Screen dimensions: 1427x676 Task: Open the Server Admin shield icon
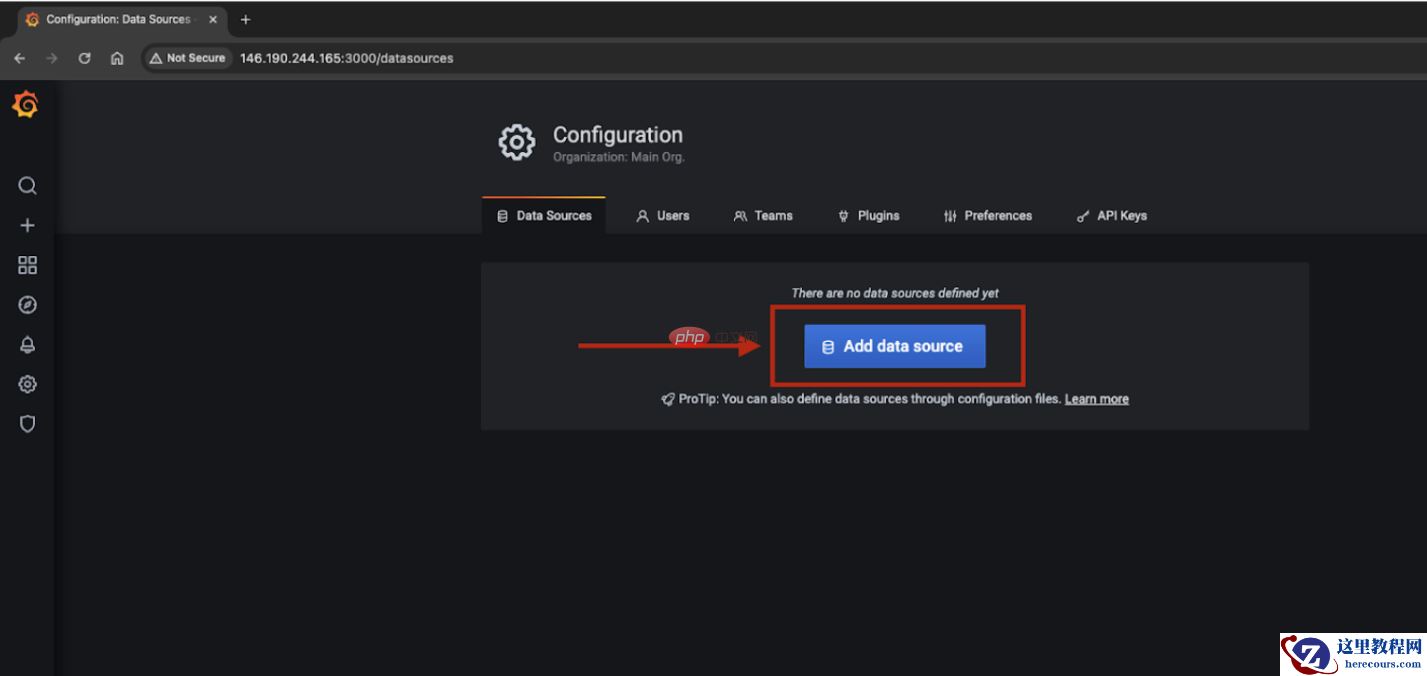tap(28, 424)
